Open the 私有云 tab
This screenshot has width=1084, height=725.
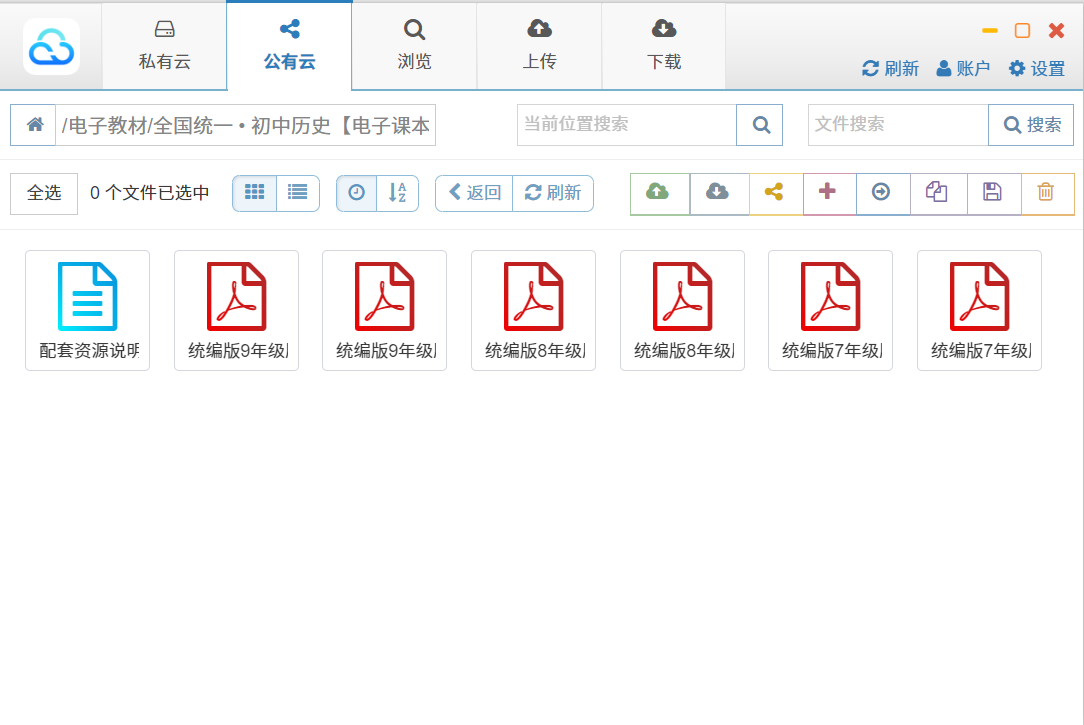click(x=164, y=46)
